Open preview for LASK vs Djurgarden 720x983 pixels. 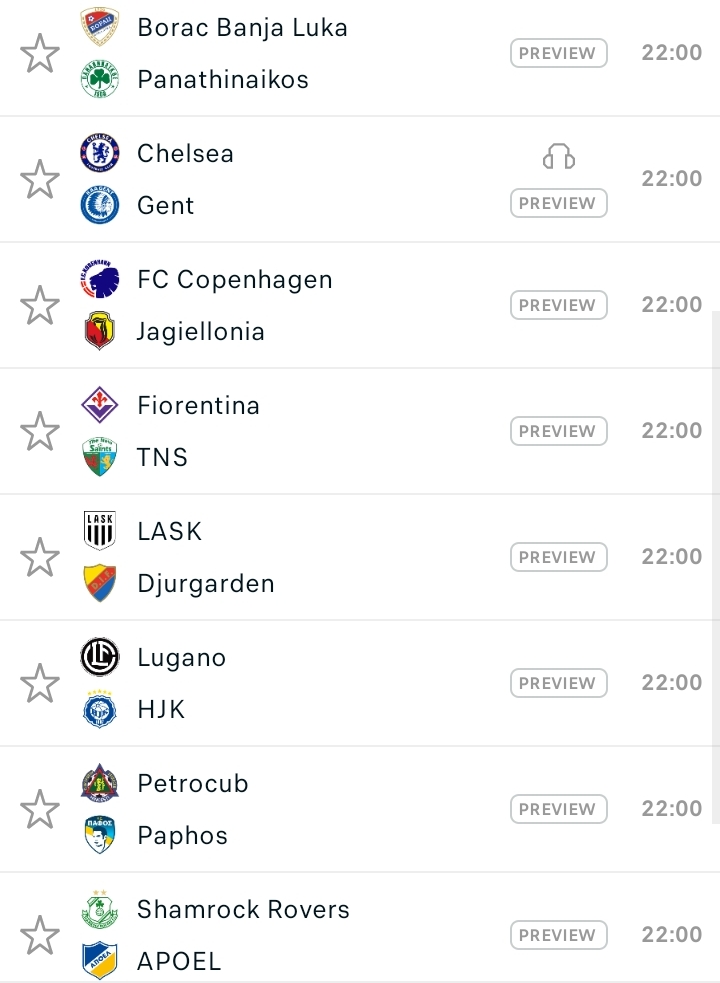click(x=559, y=557)
